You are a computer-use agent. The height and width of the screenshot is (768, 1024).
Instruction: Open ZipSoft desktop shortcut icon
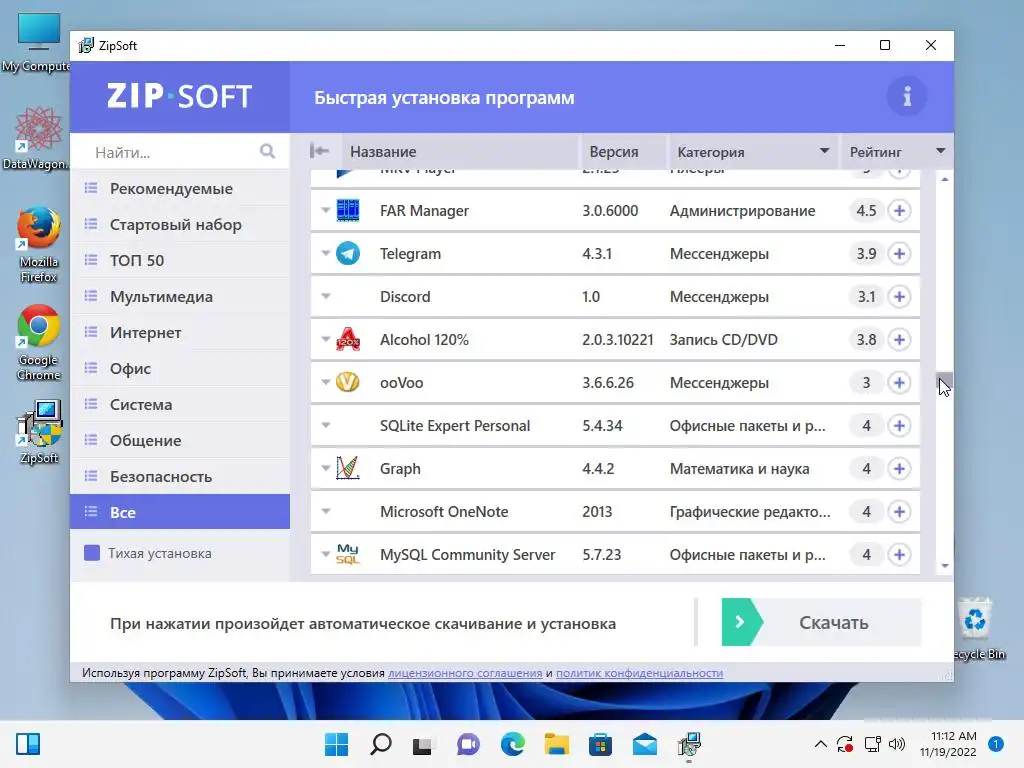click(x=39, y=432)
